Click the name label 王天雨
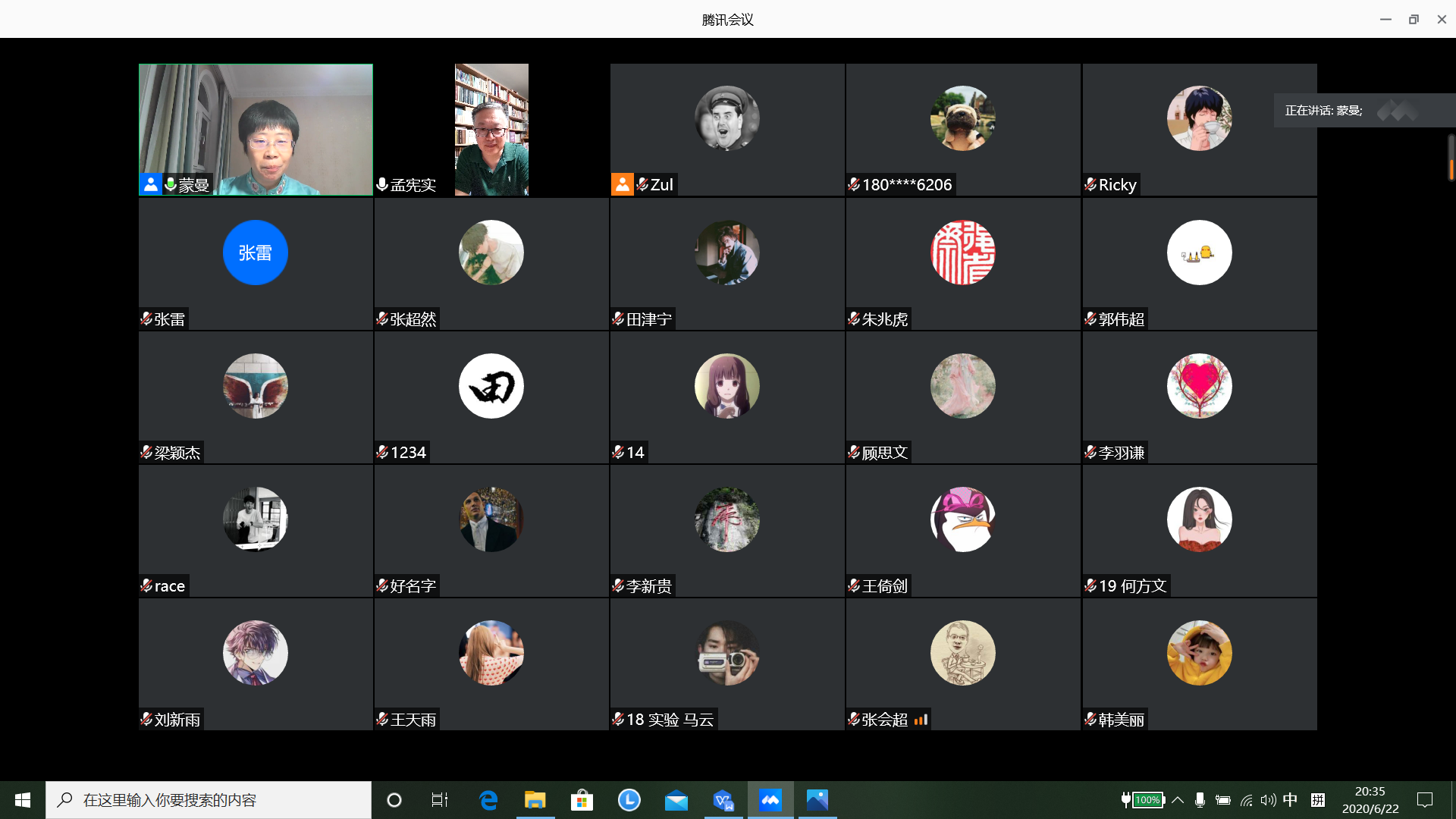 (413, 720)
